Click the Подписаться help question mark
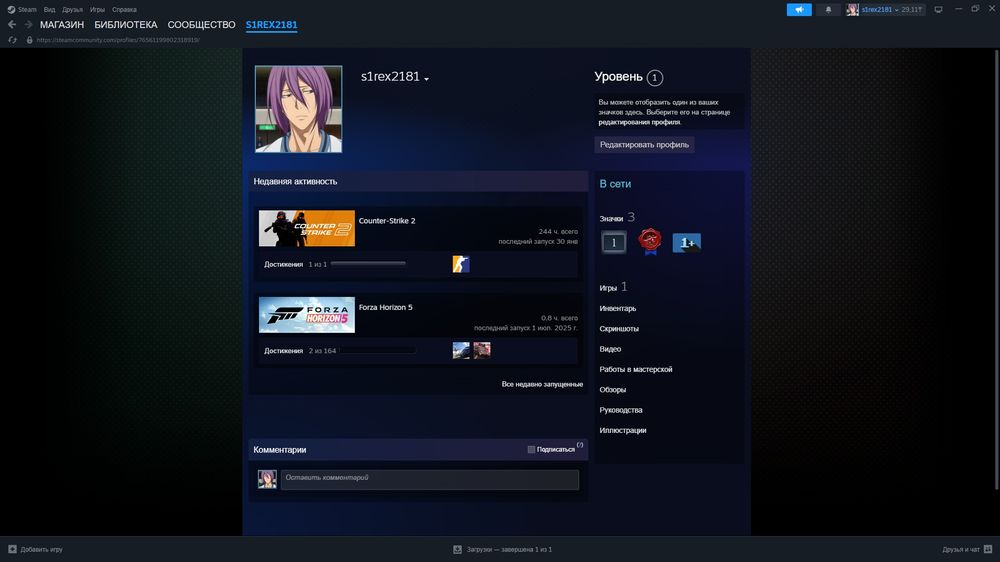 580,445
